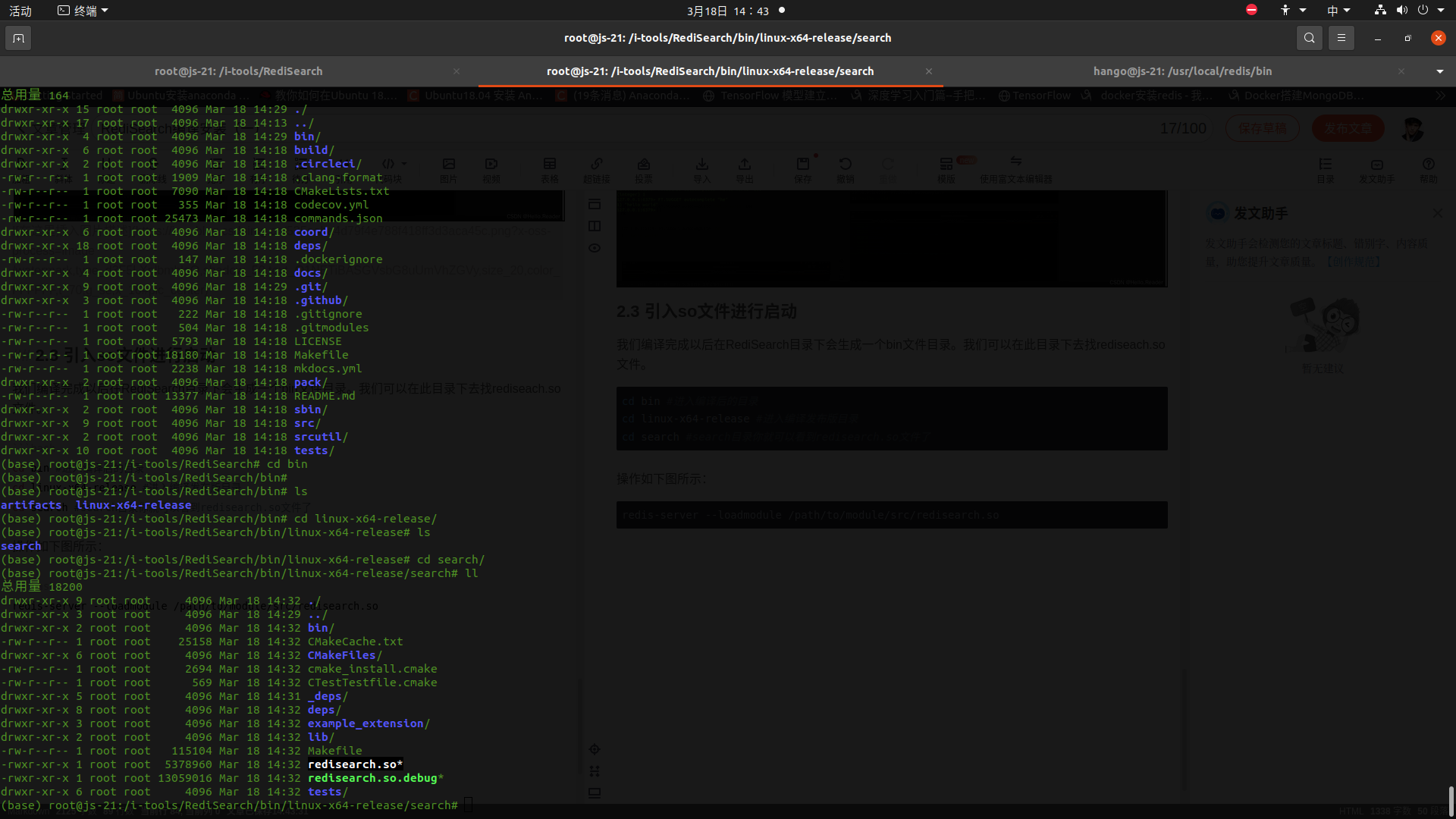Click the volume speaker icon
This screenshot has width=1456, height=819.
pos(1401,11)
